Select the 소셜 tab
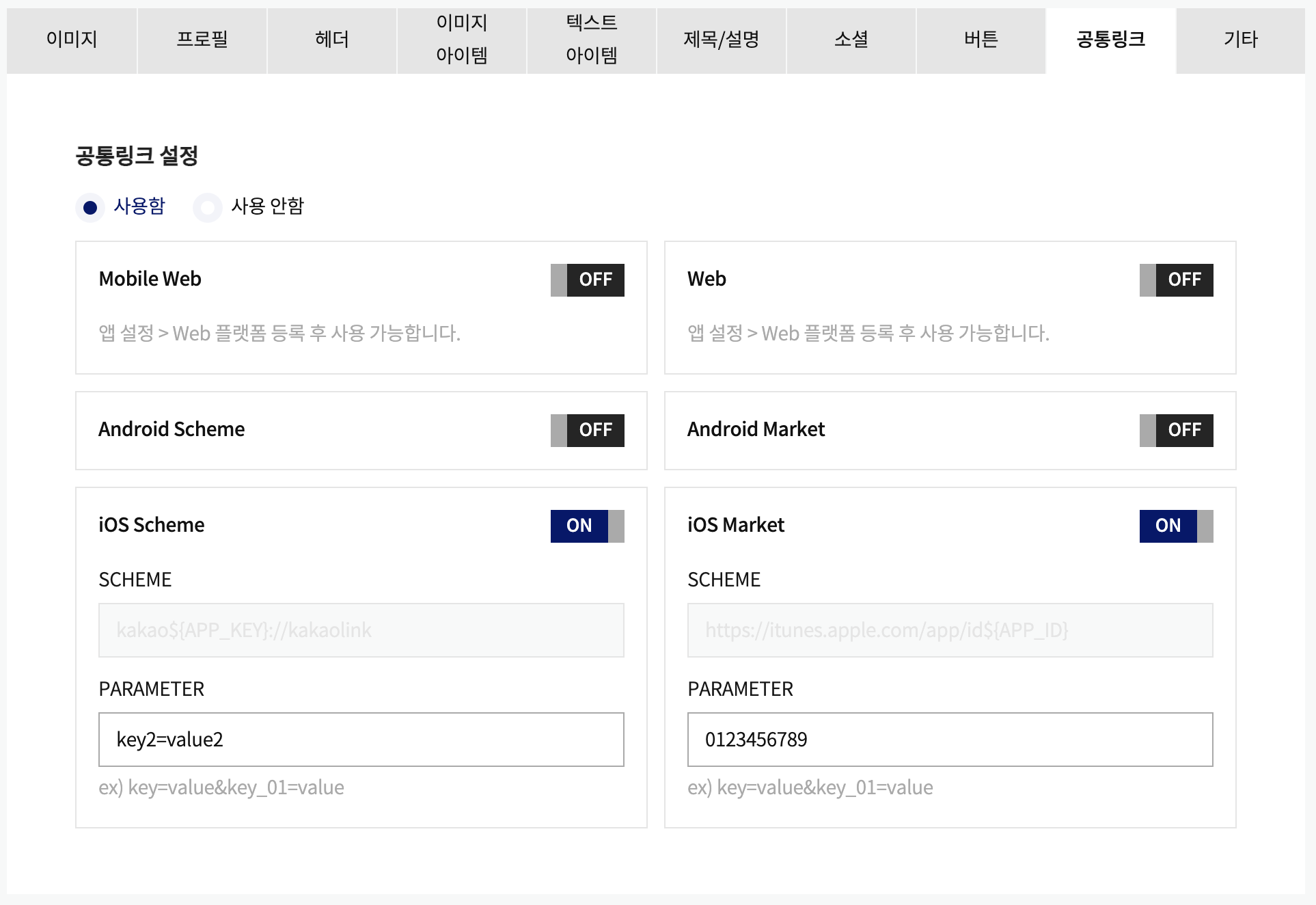Viewport: 1316px width, 905px height. [851, 40]
